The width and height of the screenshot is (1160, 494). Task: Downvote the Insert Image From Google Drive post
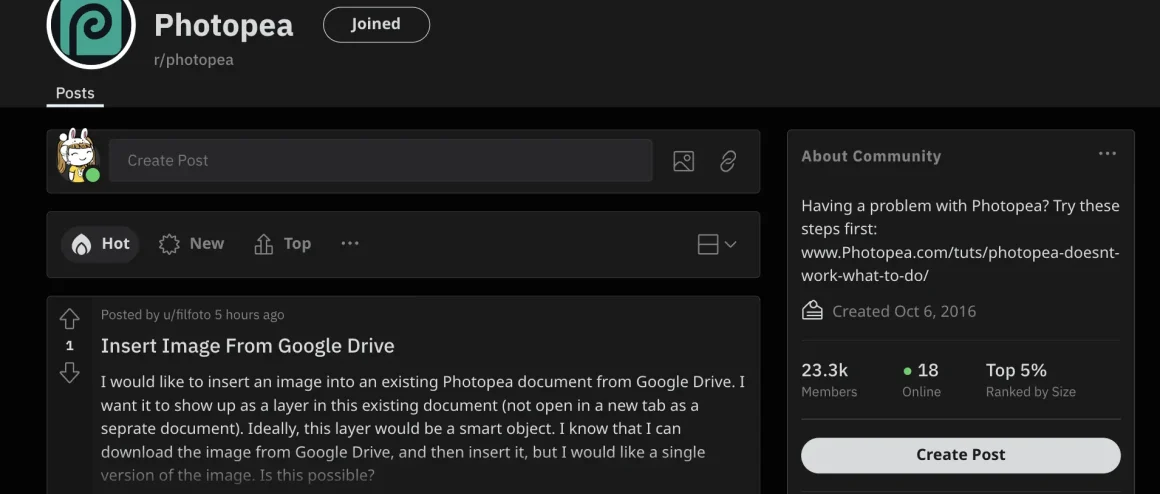(x=69, y=373)
